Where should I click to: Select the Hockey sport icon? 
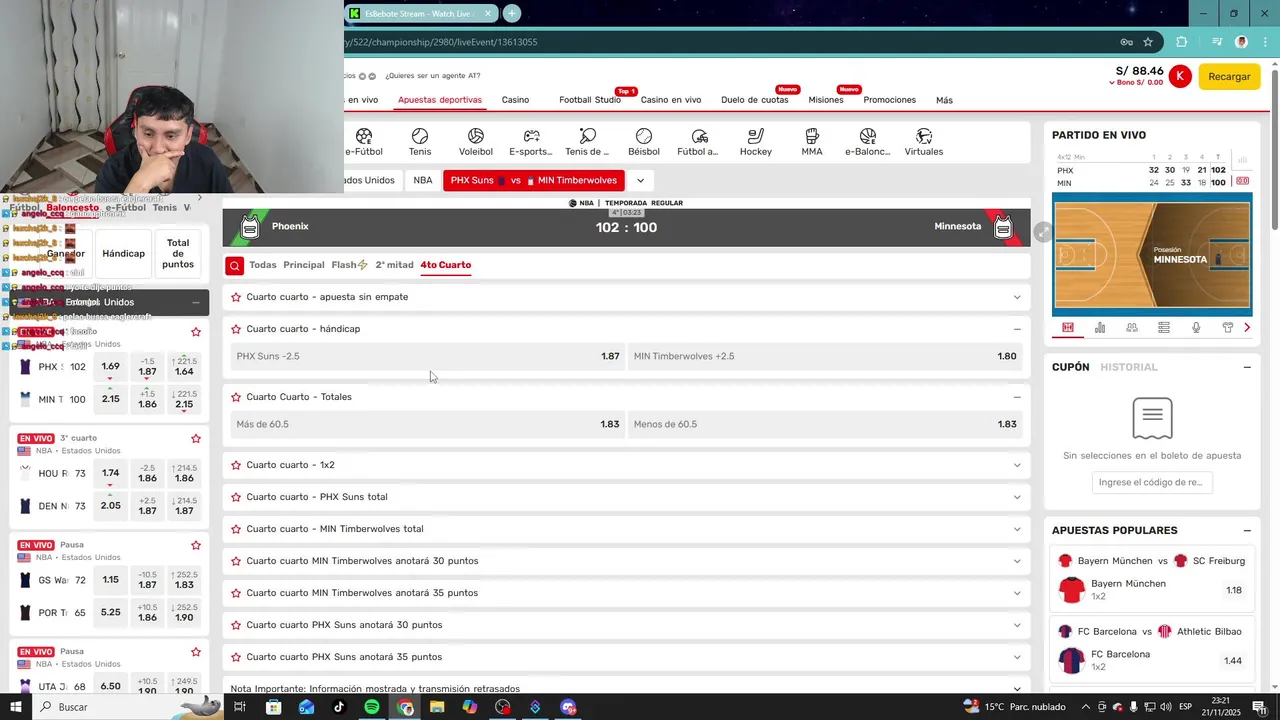tap(756, 142)
